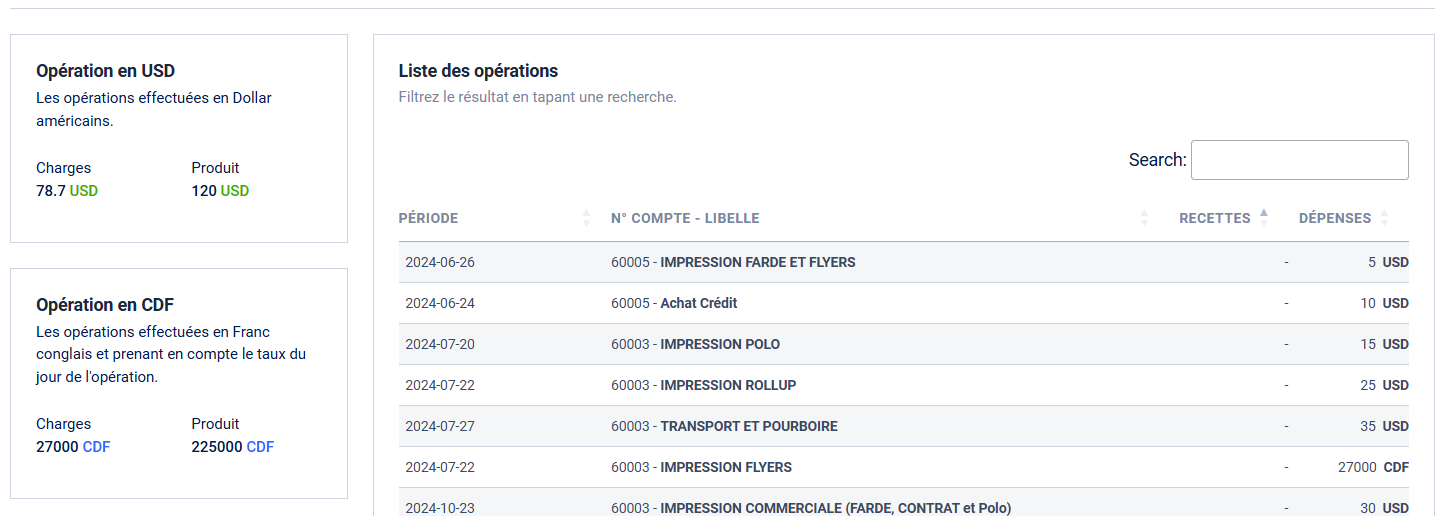Click the RECETTES column sort arrows icon

pos(1264,217)
